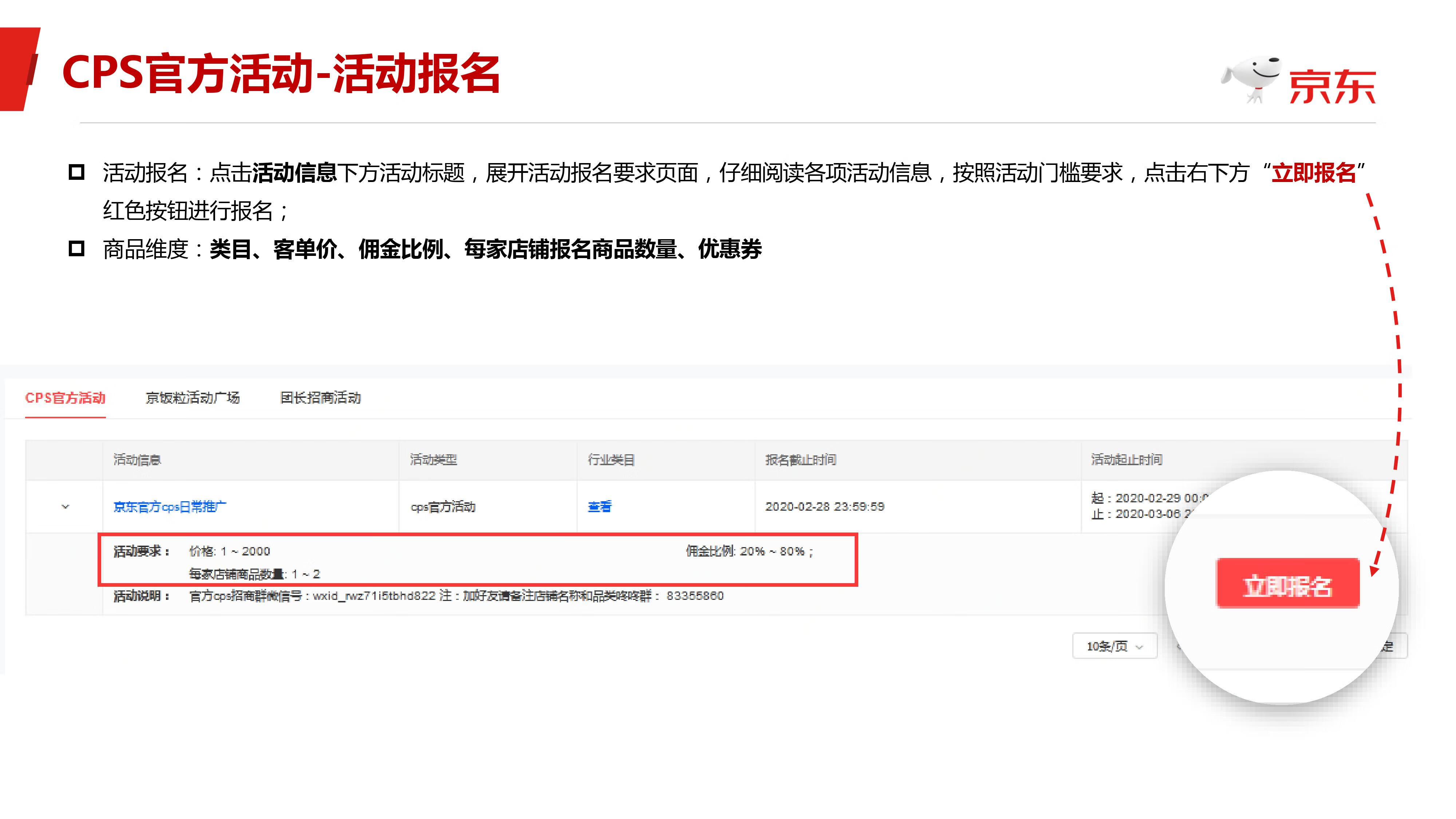
Task: Open the 10条/页 page size dropdown
Action: click(x=1115, y=646)
